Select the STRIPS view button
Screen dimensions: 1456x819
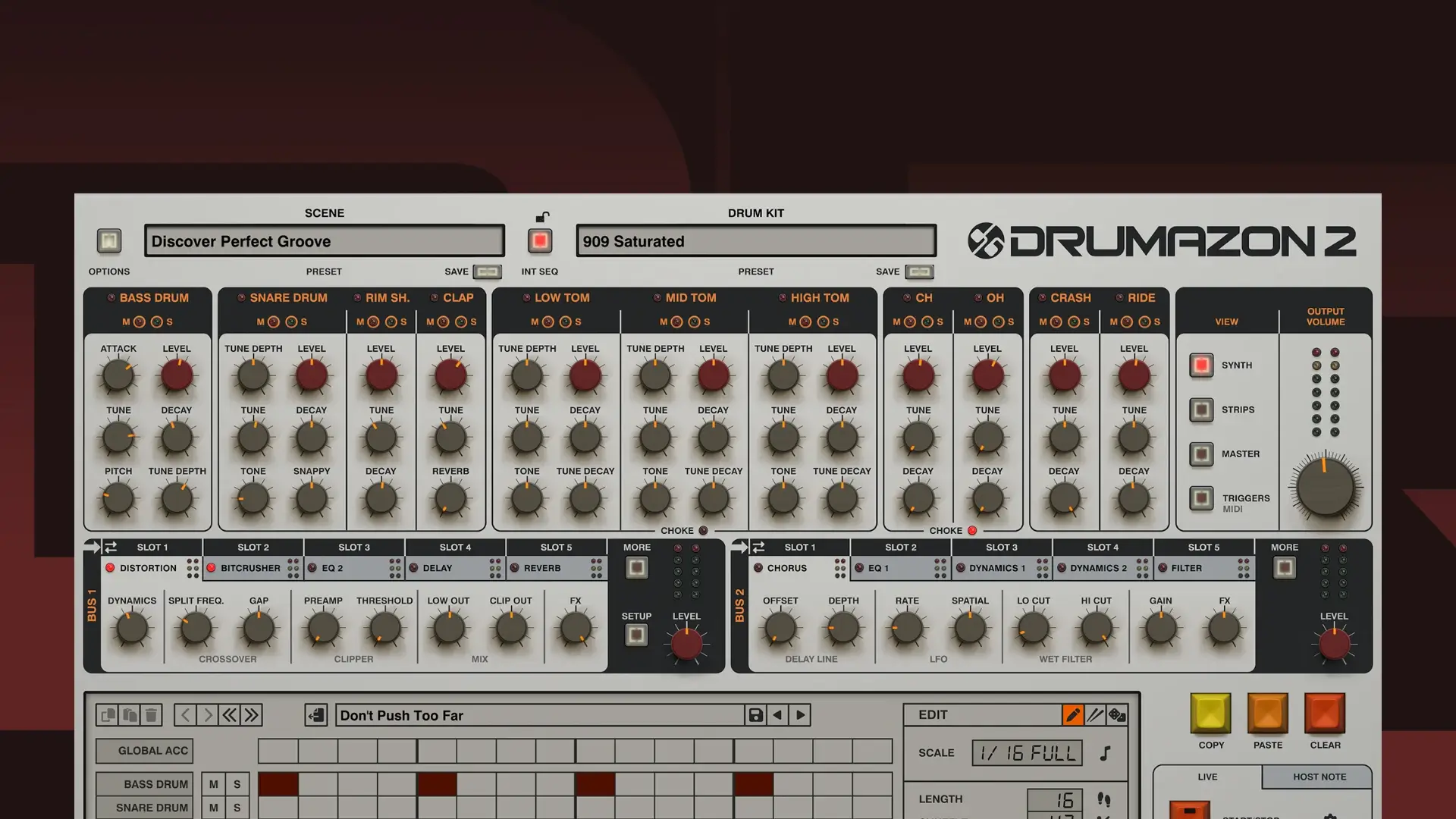[x=1201, y=410]
